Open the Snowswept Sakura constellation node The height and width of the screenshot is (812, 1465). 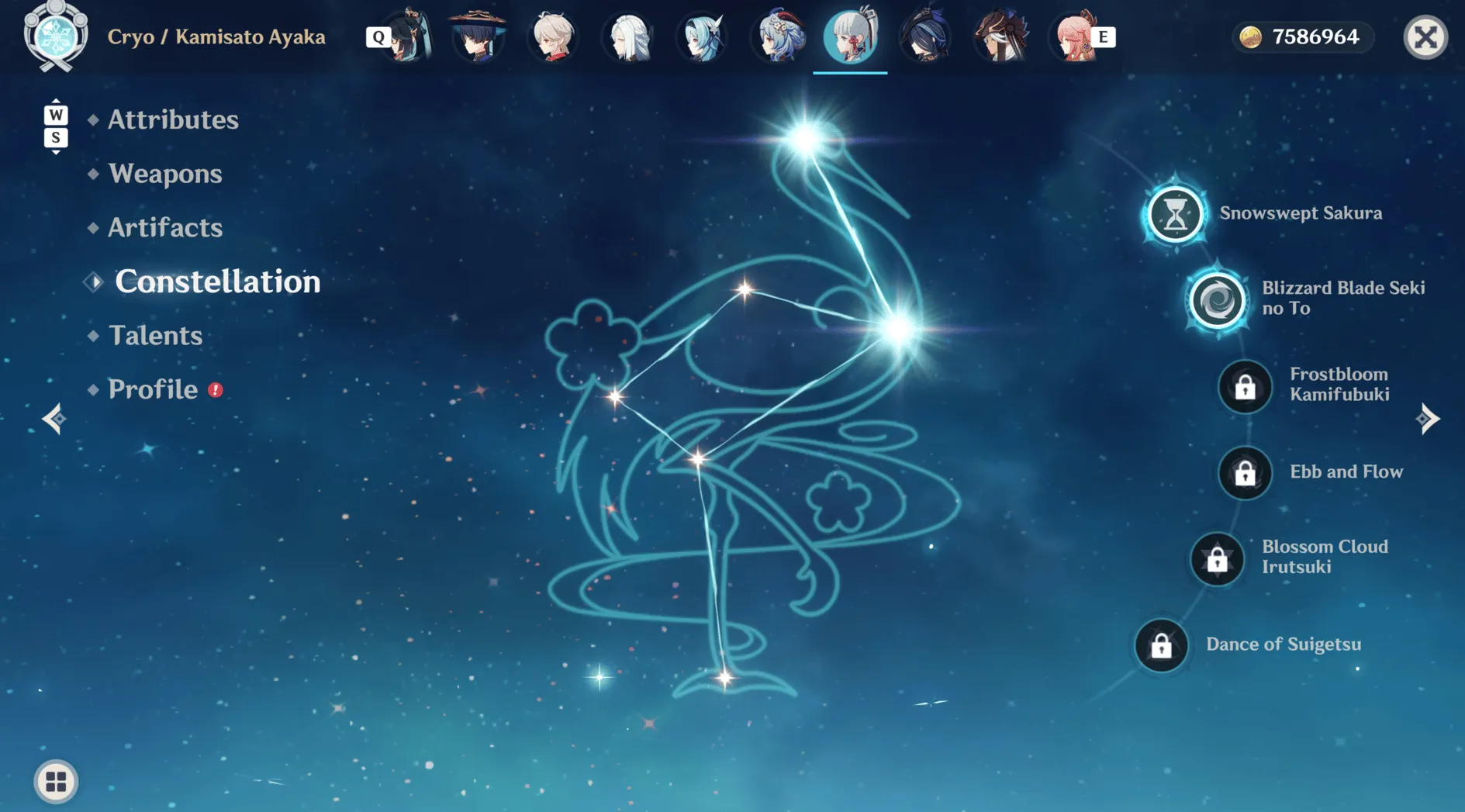coord(1175,214)
